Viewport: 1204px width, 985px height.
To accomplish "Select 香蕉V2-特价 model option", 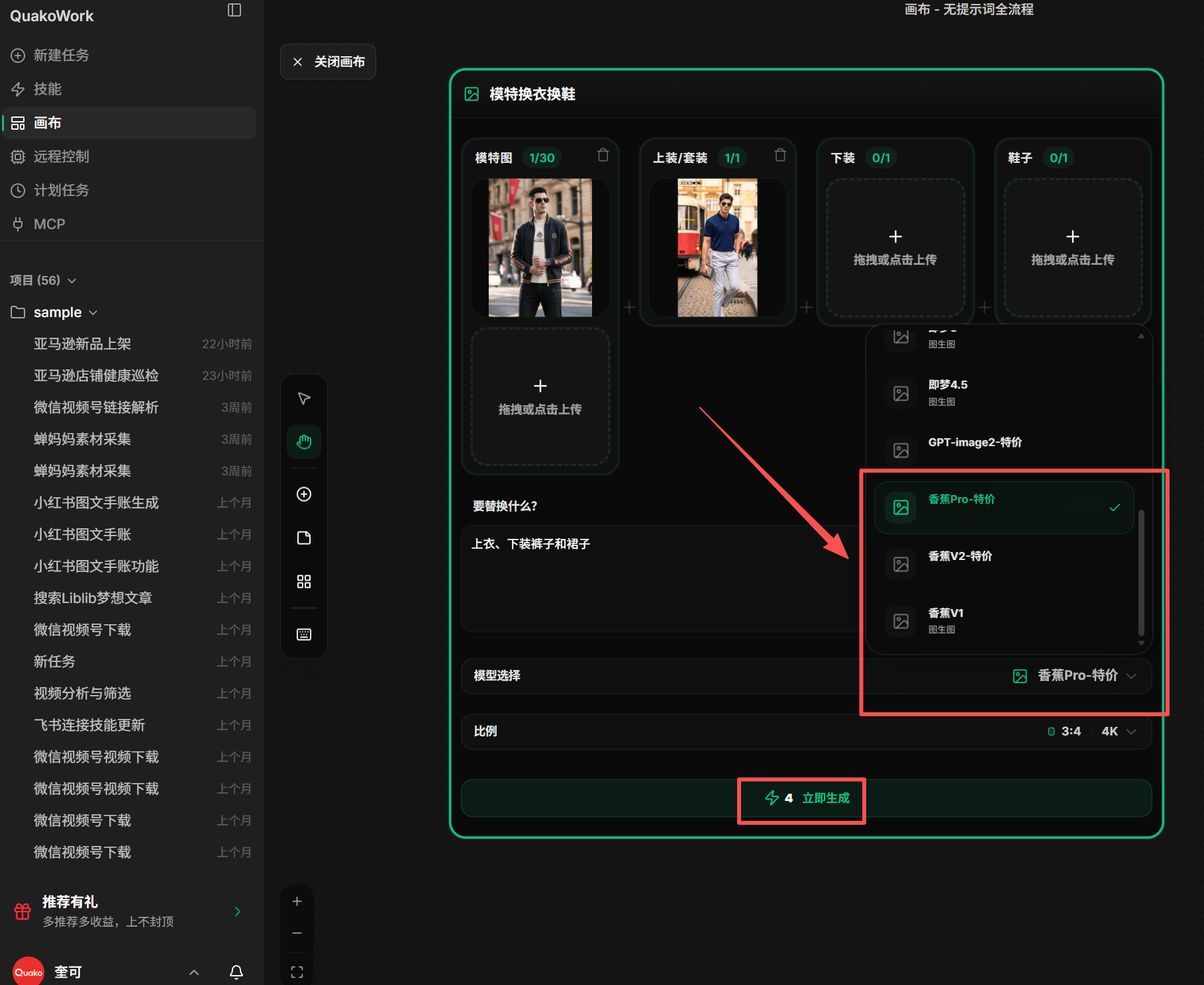I will pos(1004,565).
